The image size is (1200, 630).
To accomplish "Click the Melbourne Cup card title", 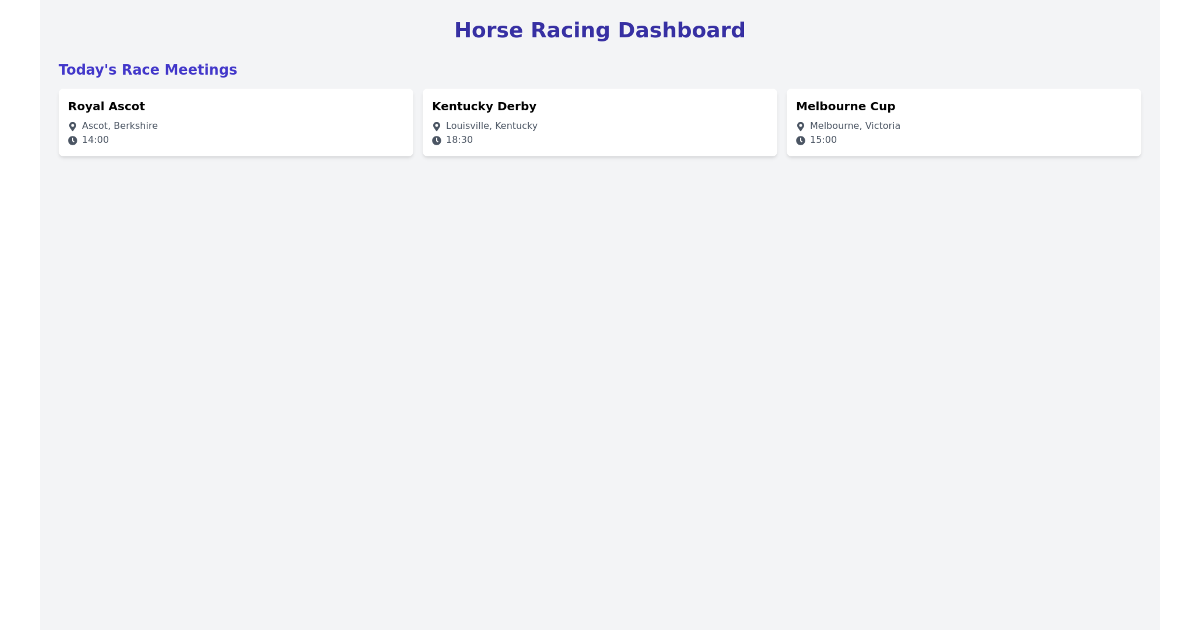I will point(846,106).
